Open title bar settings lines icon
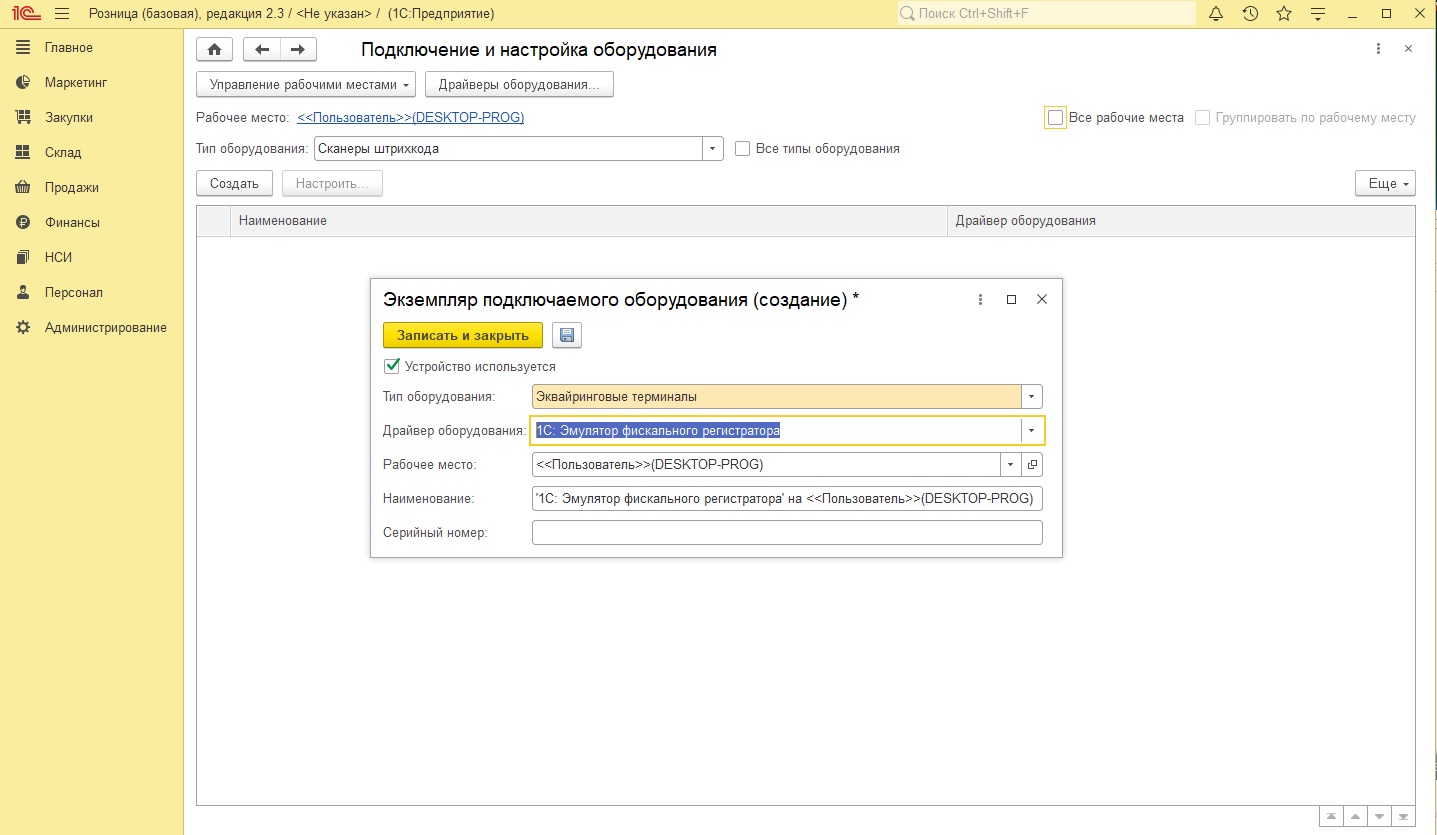The image size is (1437, 835). pos(1318,14)
